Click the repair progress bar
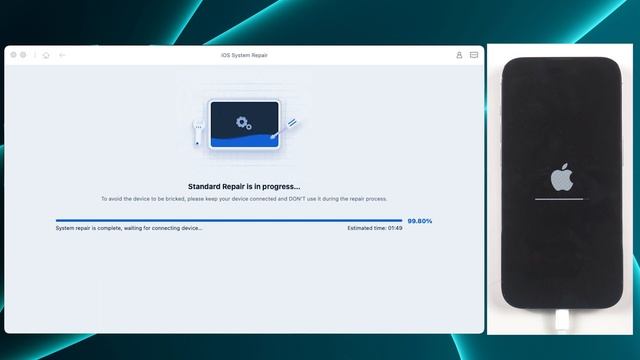 [x=229, y=220]
